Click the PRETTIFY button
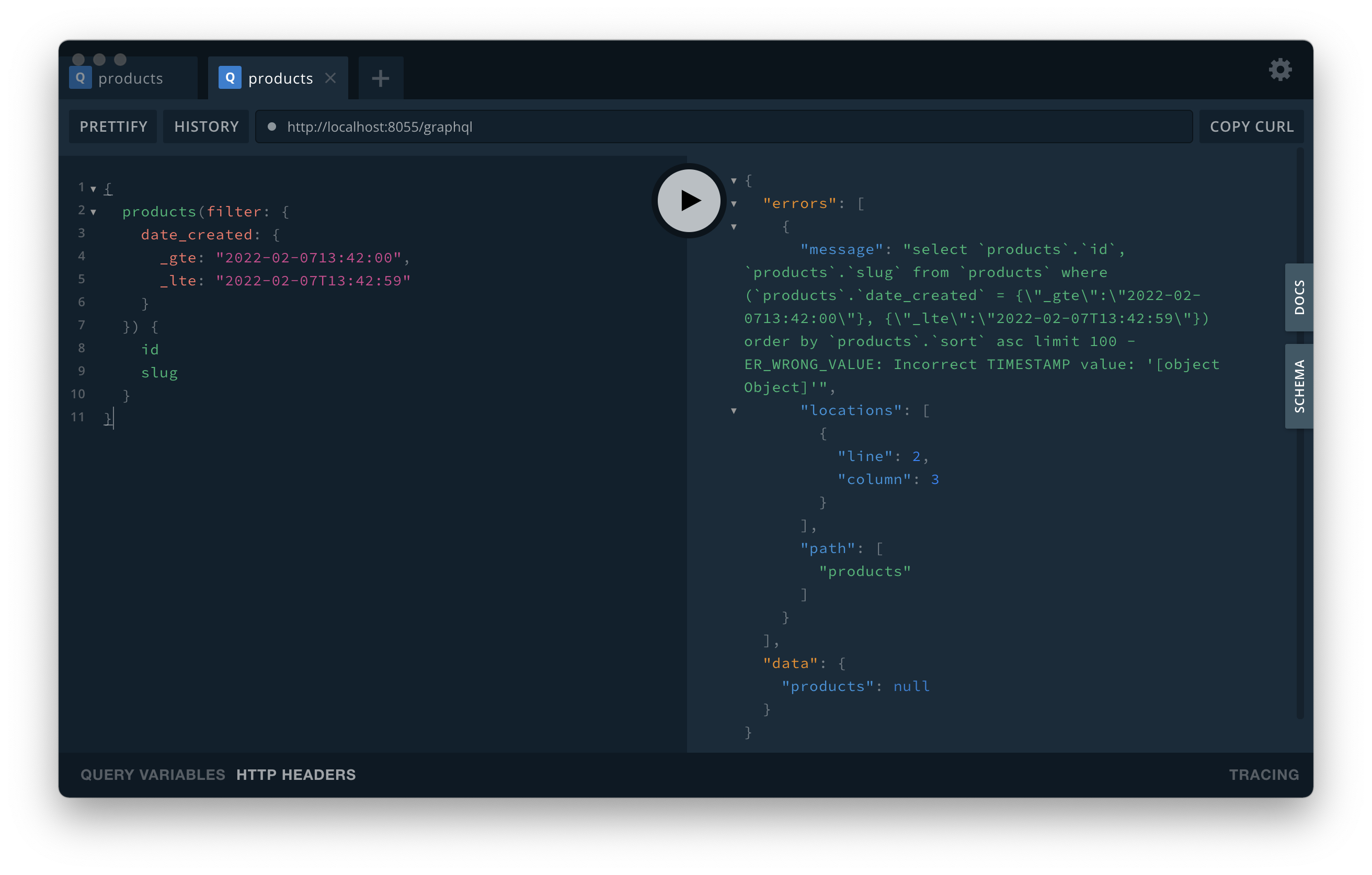Screen dimensions: 1372x875 coord(112,126)
